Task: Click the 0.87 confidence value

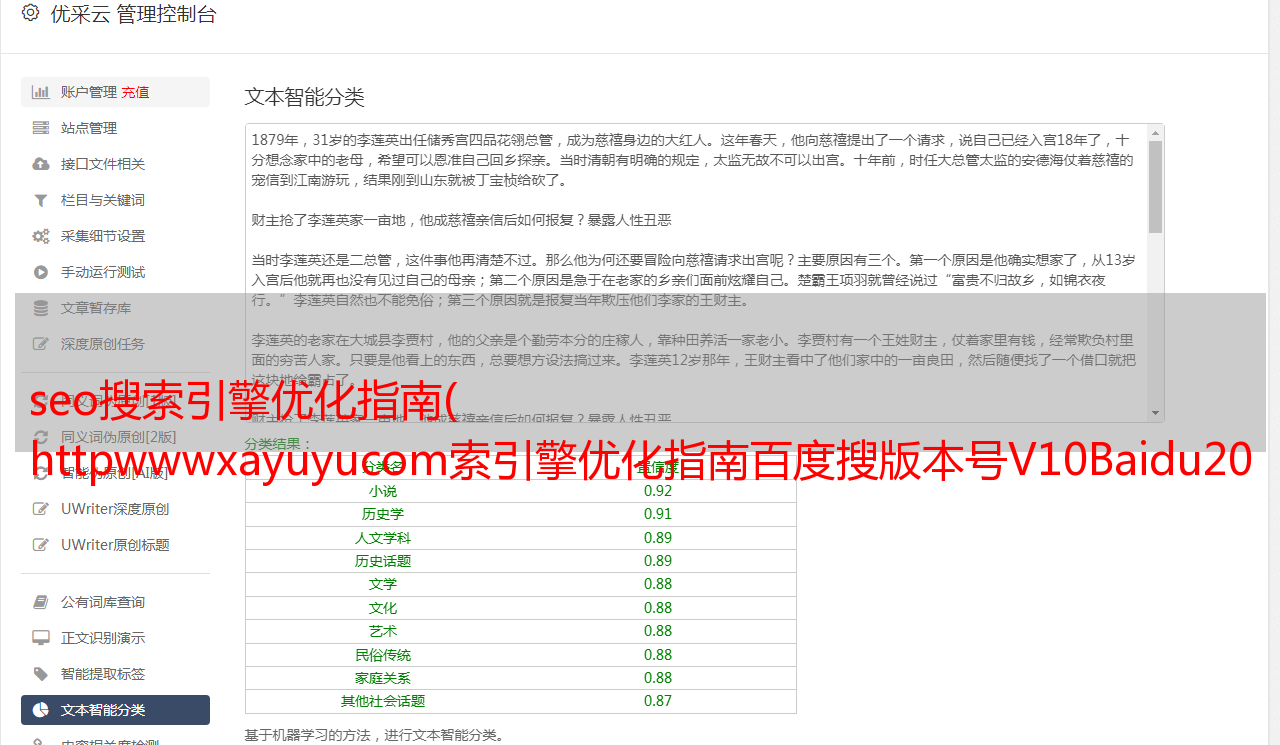Action: pyautogui.click(x=658, y=701)
